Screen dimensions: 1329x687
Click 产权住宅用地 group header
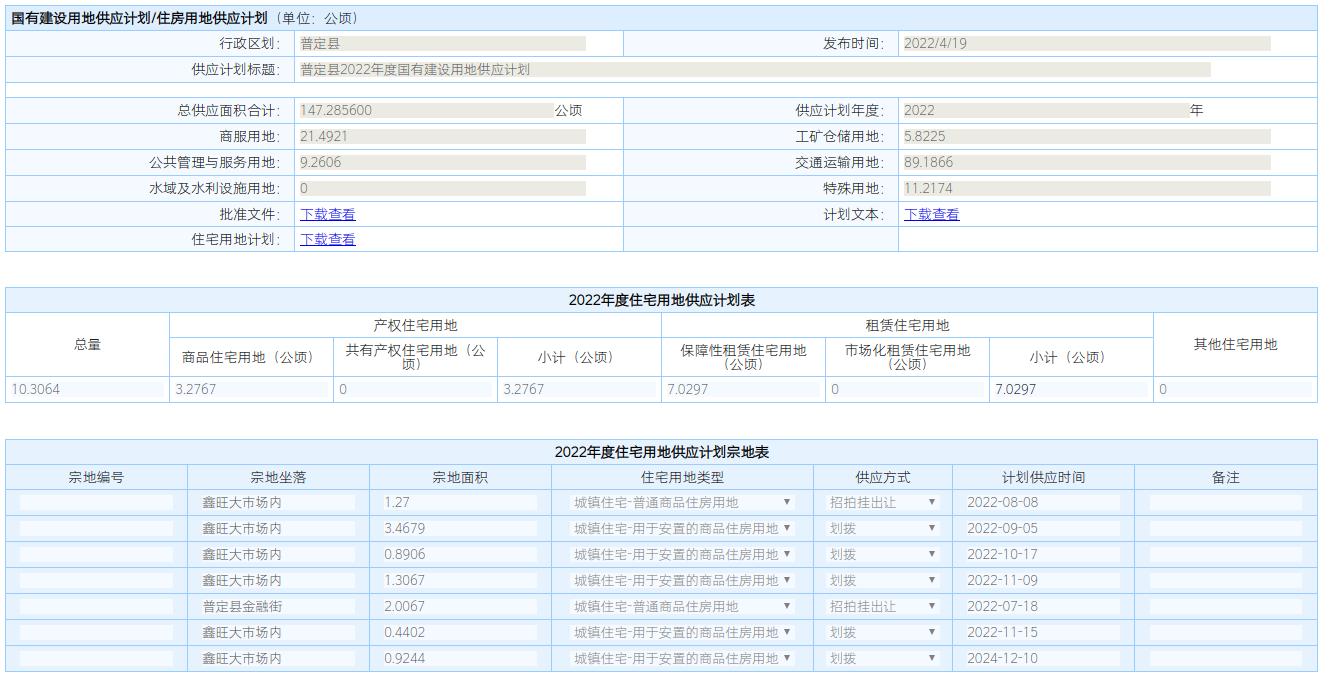coord(415,325)
